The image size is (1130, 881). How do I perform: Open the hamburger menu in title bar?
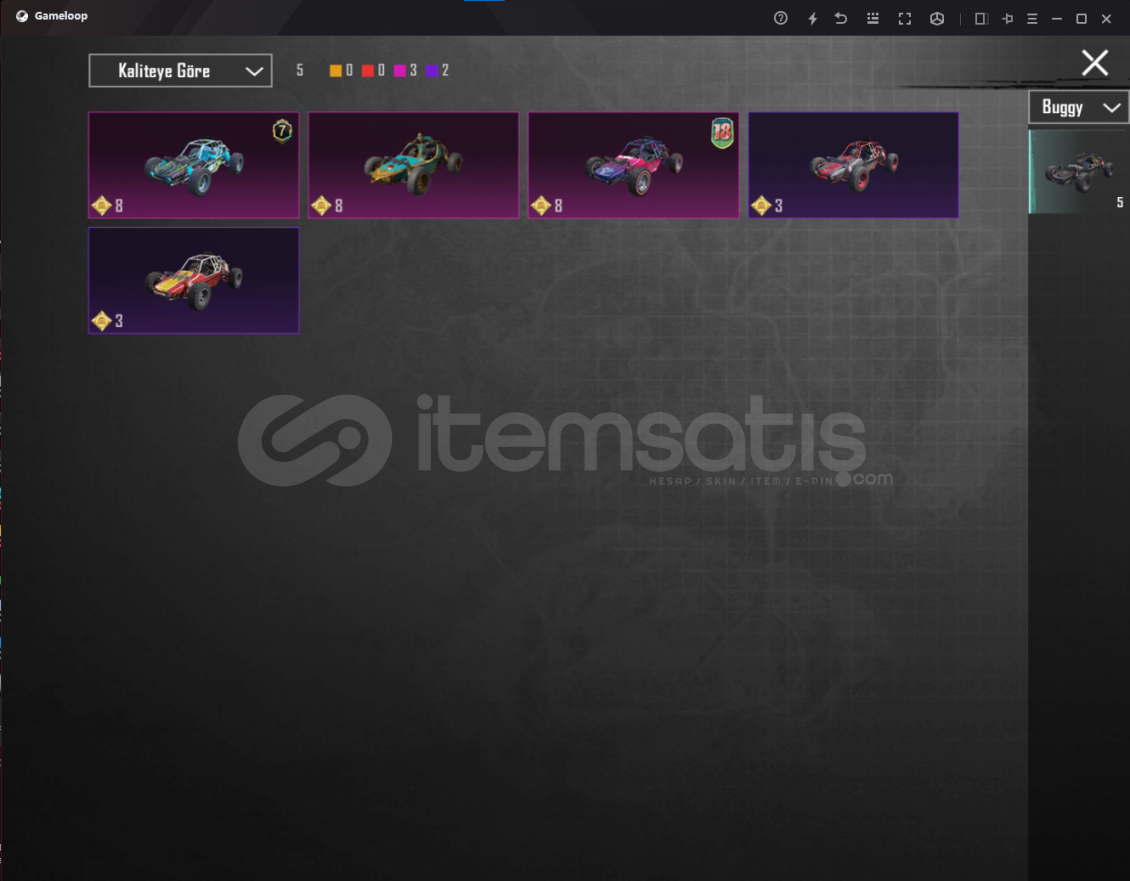(1032, 19)
